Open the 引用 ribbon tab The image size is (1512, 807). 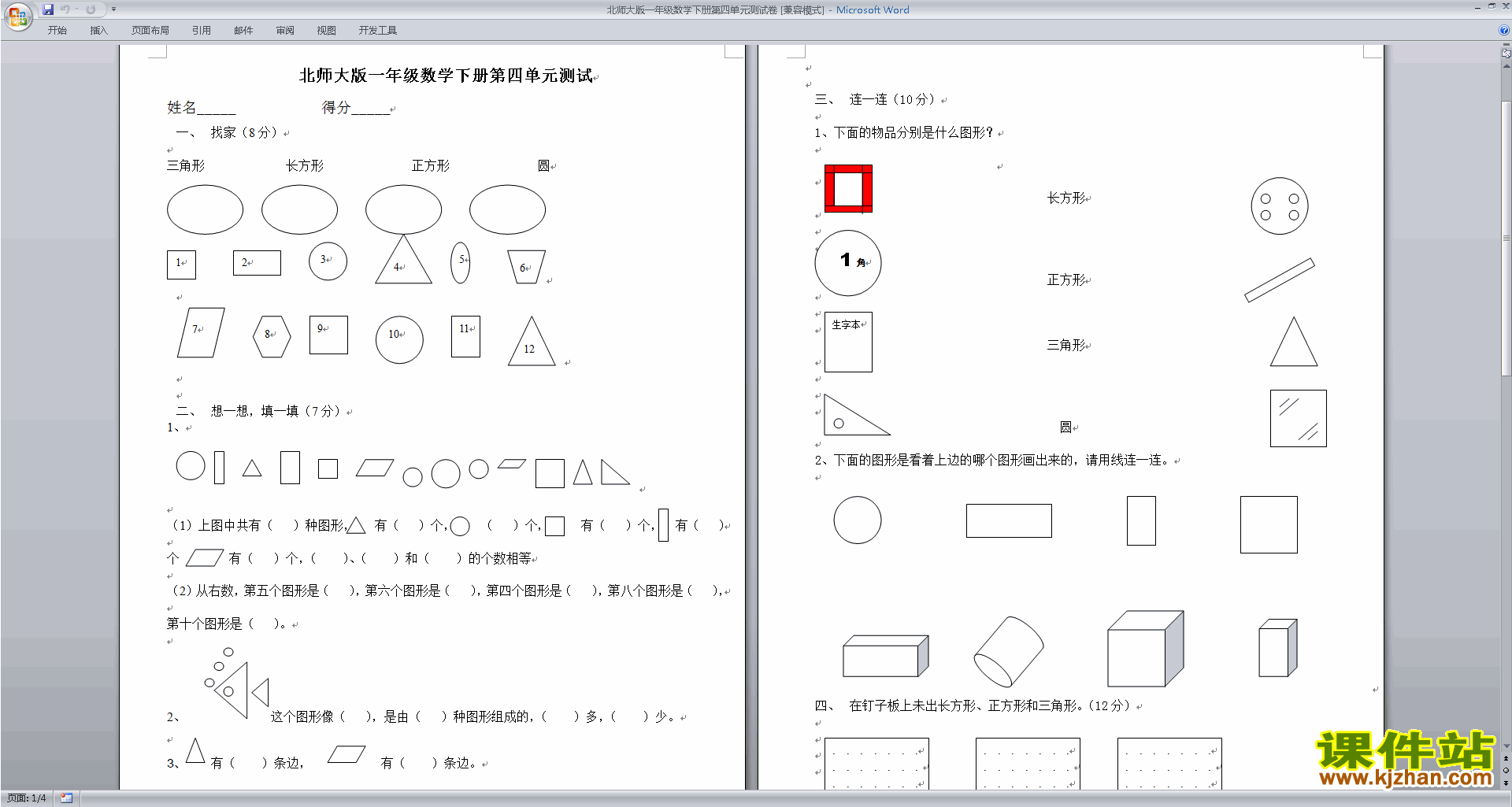pyautogui.click(x=201, y=31)
